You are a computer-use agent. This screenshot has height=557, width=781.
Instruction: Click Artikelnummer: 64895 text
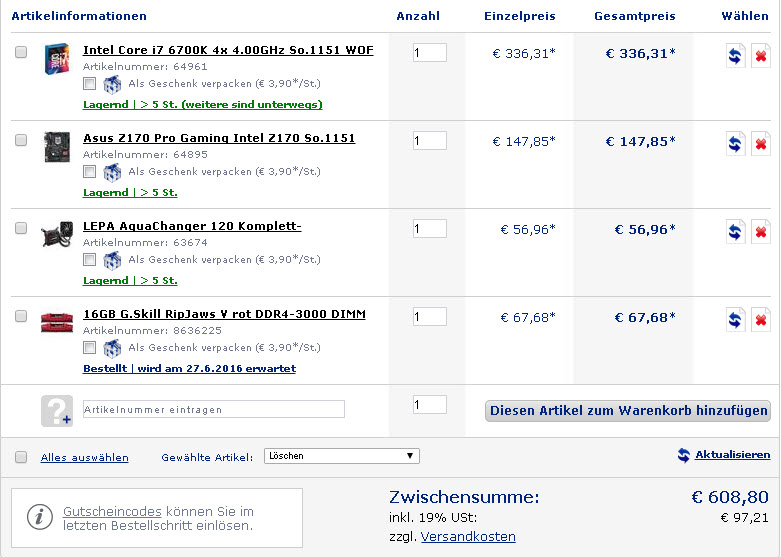click(x=145, y=155)
